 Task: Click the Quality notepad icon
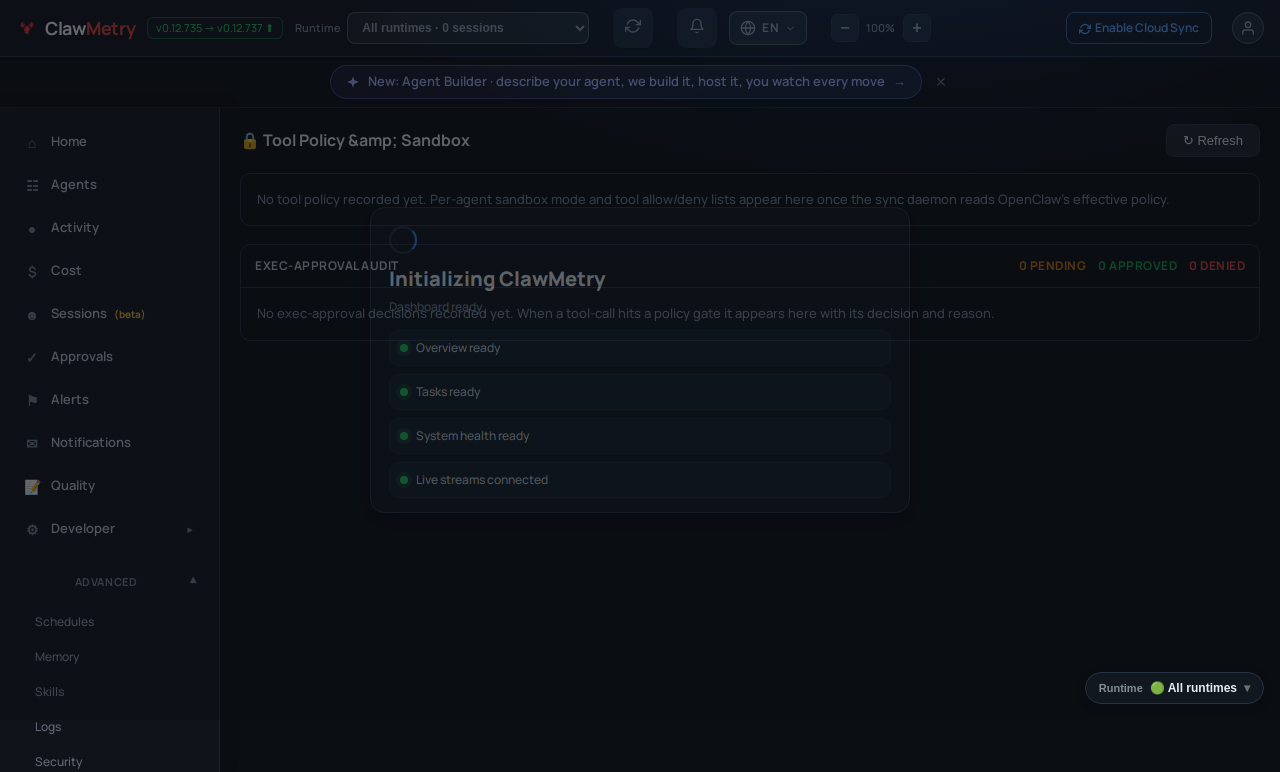click(x=32, y=487)
